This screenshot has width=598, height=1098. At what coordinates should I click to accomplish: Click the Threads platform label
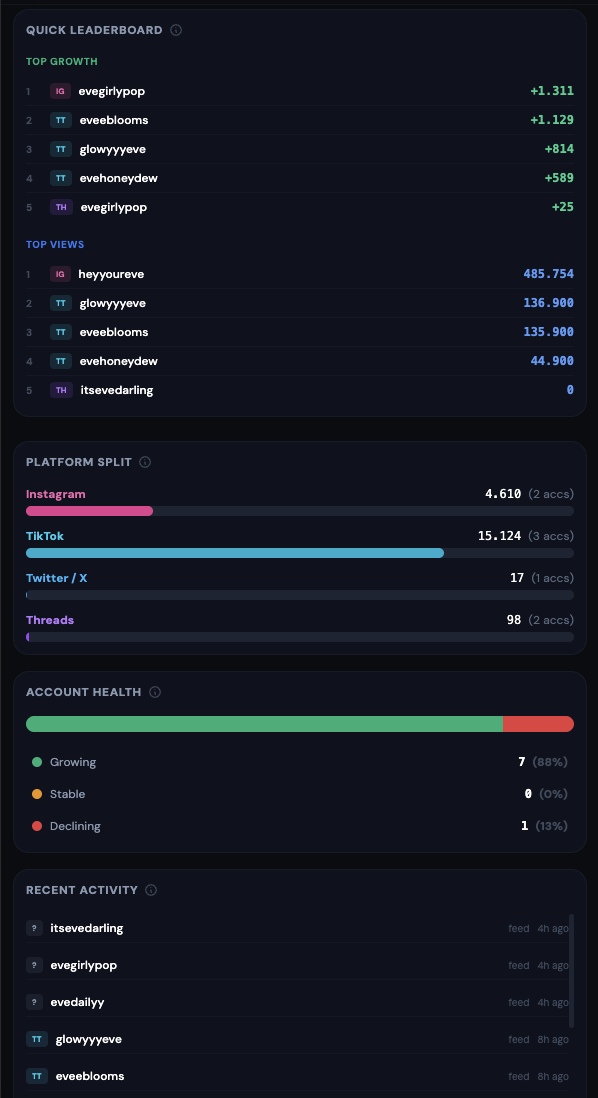[50, 620]
